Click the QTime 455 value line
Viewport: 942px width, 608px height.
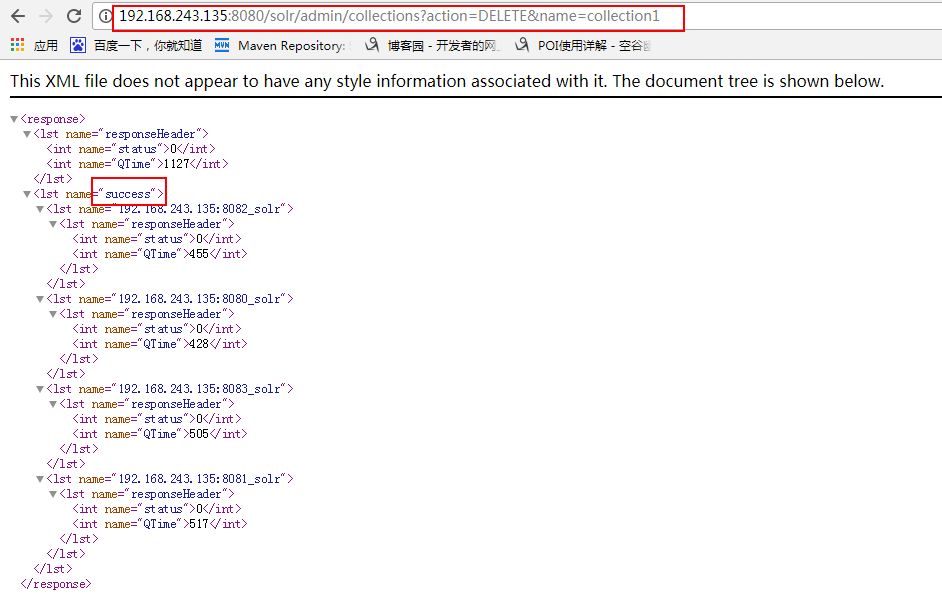tap(160, 254)
